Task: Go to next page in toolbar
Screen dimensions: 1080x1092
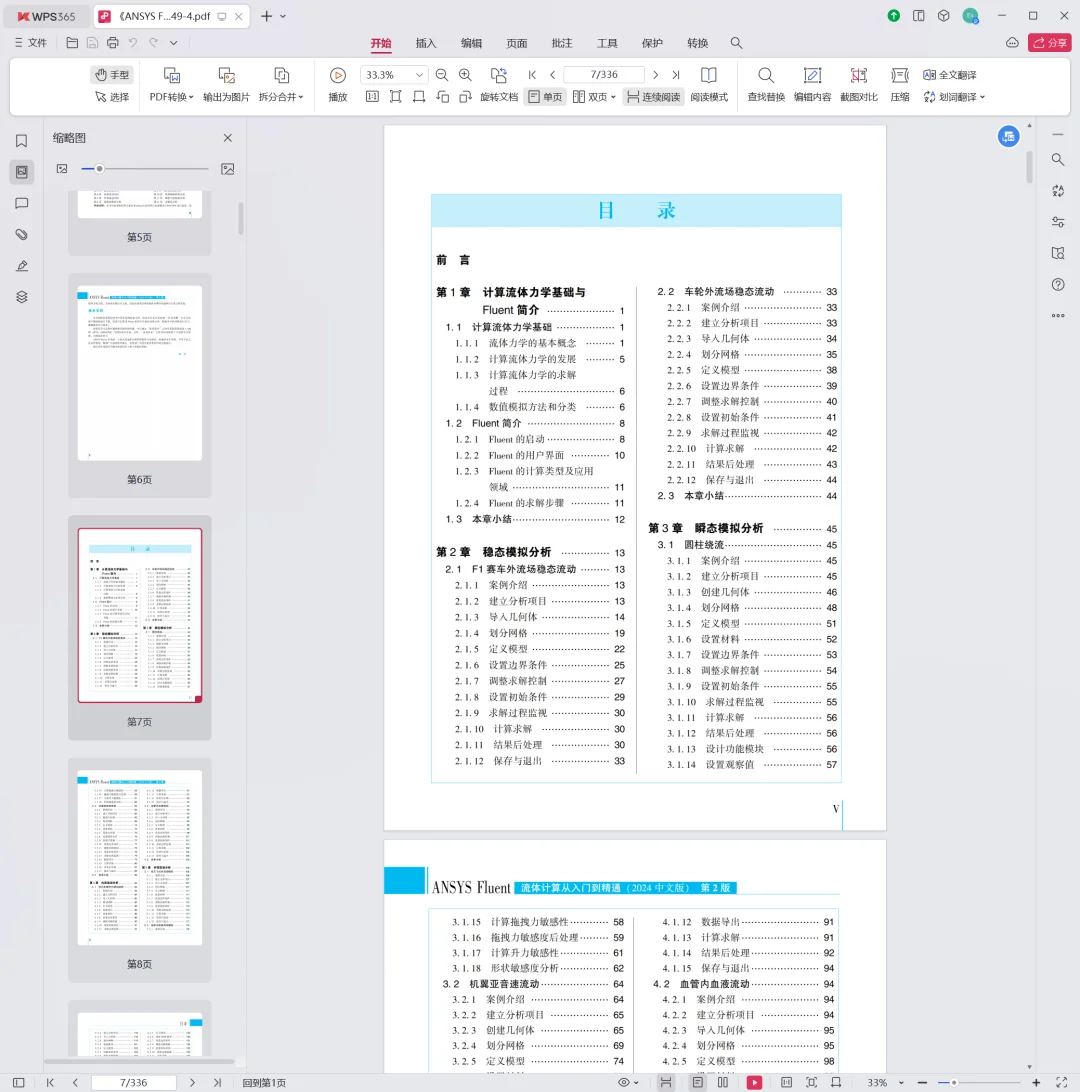Action: (x=655, y=75)
